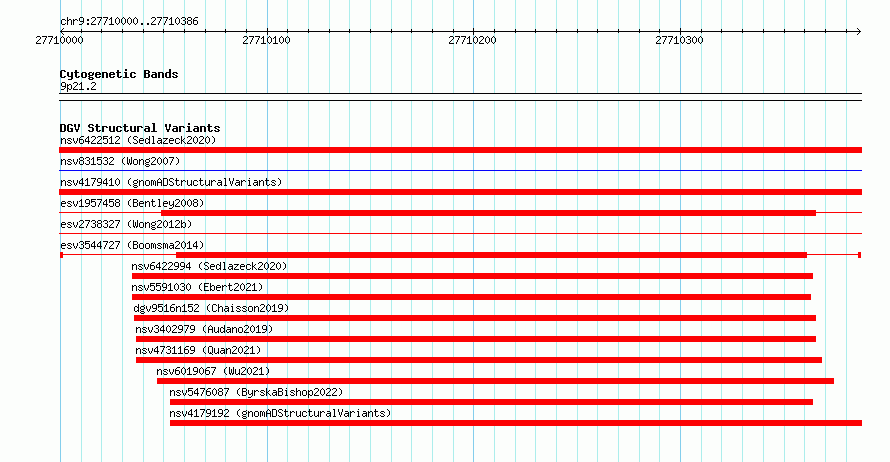Open the esv3544727 (Boomsma2014) variant label
Viewport: 890px width, 462px height.
pyautogui.click(x=132, y=245)
